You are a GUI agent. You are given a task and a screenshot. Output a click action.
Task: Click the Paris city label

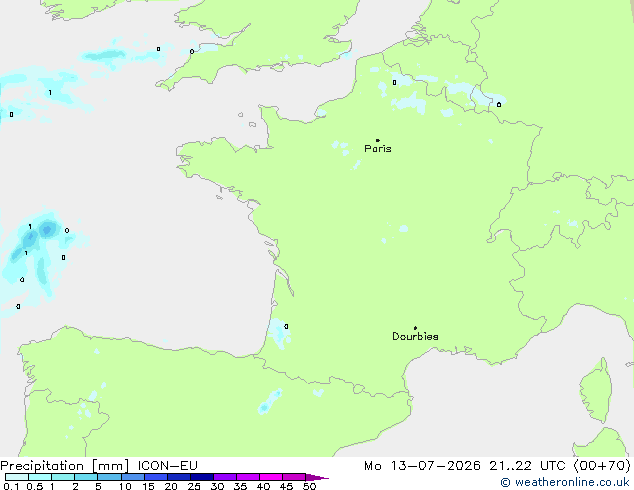coord(378,149)
